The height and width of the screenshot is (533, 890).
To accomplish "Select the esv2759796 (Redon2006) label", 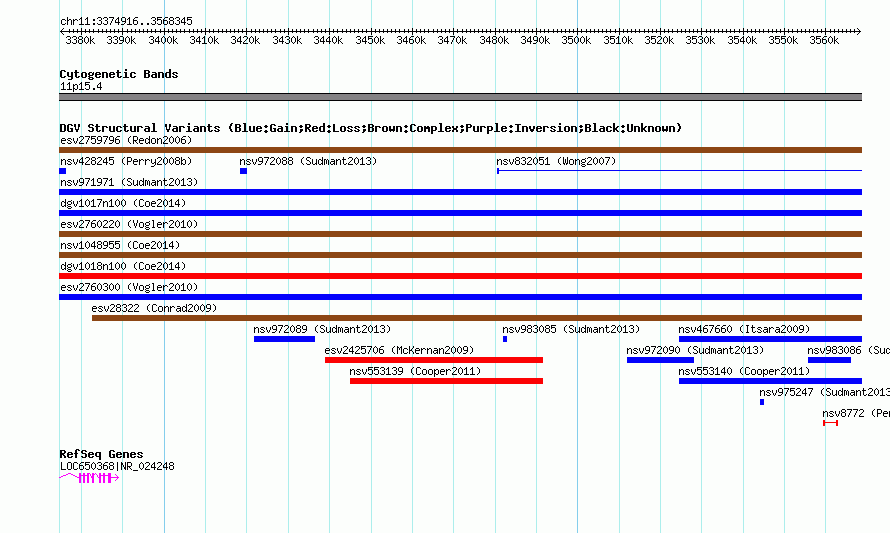I will 126,140.
